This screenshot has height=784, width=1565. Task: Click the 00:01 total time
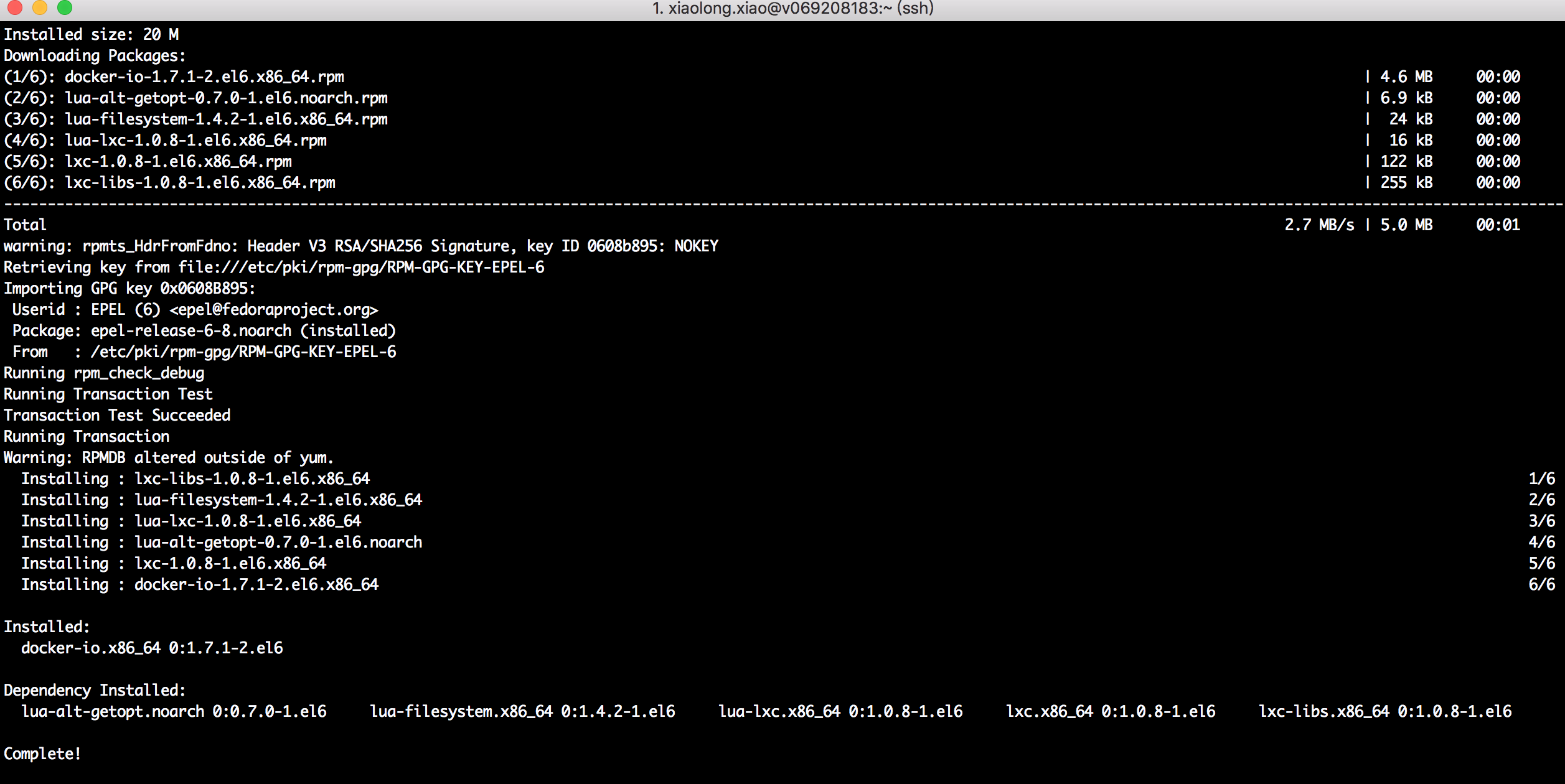click(1498, 225)
